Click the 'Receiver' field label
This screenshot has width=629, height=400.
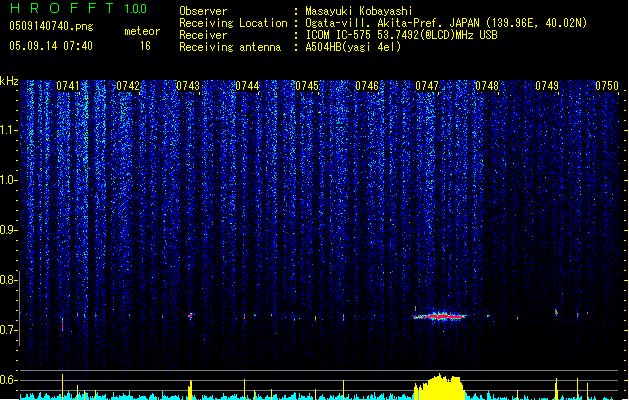203,35
